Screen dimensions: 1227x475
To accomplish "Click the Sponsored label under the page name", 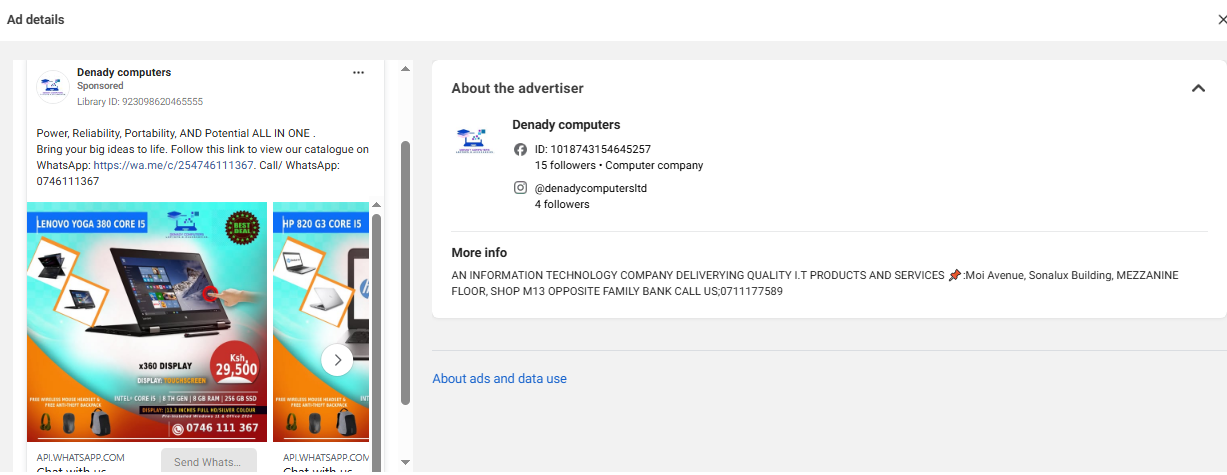I will [x=100, y=86].
